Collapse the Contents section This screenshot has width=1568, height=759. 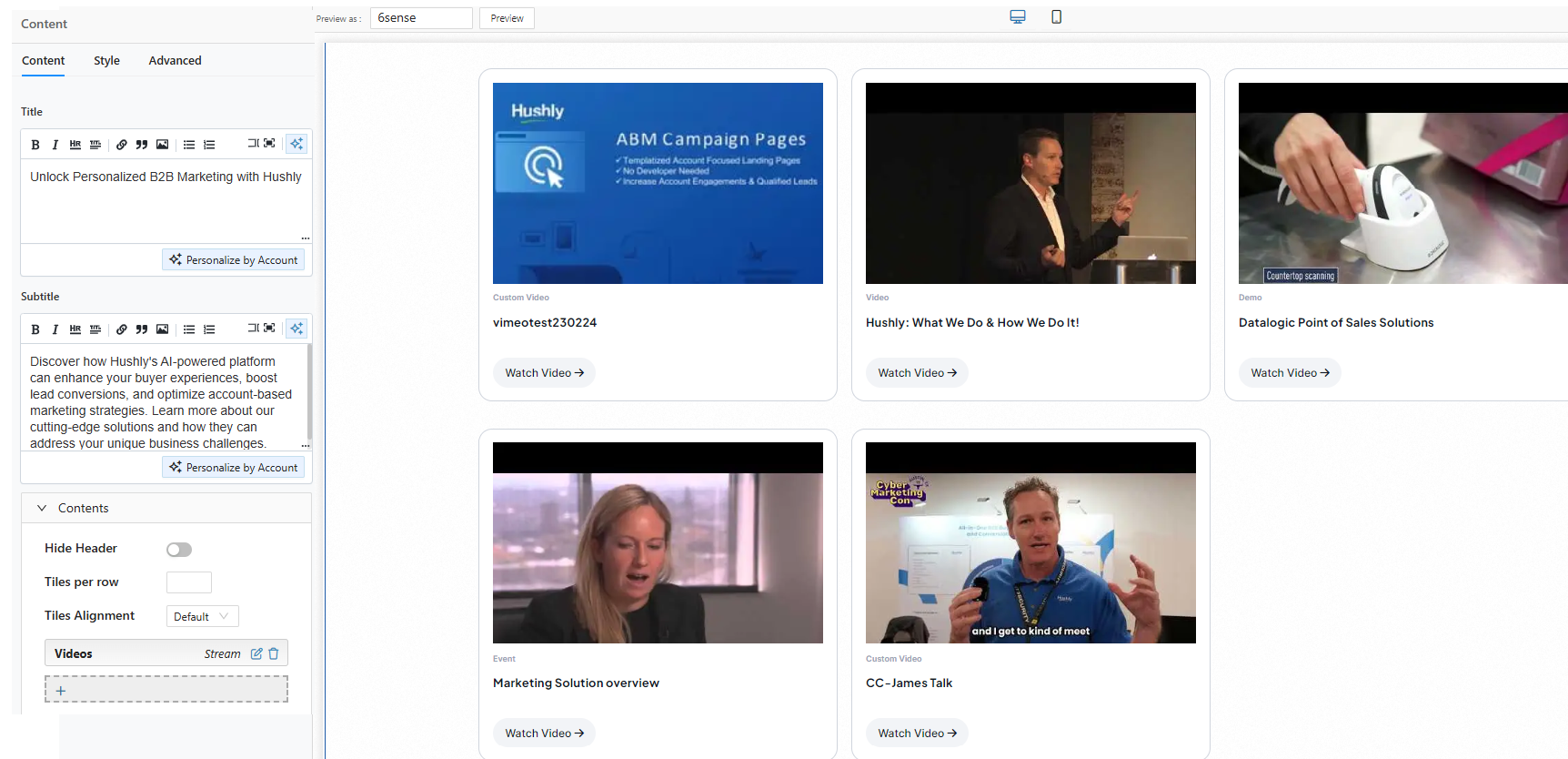click(42, 508)
